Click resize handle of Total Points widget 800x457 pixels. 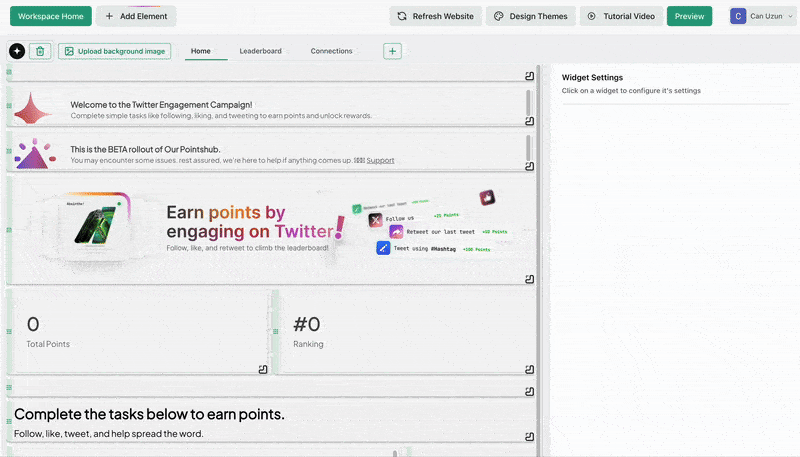[263, 369]
